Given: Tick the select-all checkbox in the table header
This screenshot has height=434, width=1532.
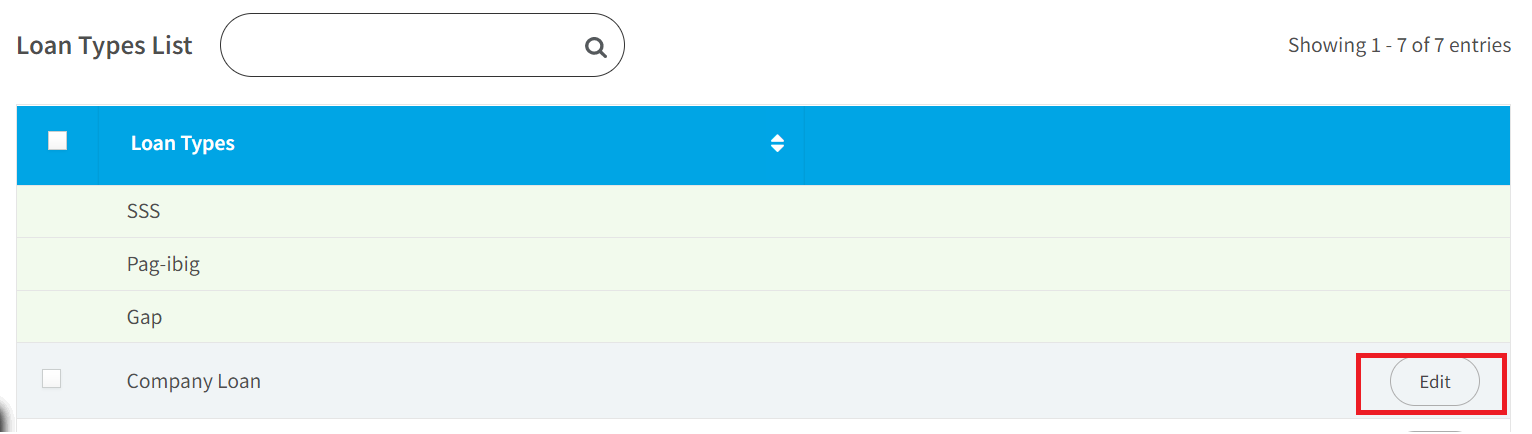Looking at the screenshot, I should [57, 141].
